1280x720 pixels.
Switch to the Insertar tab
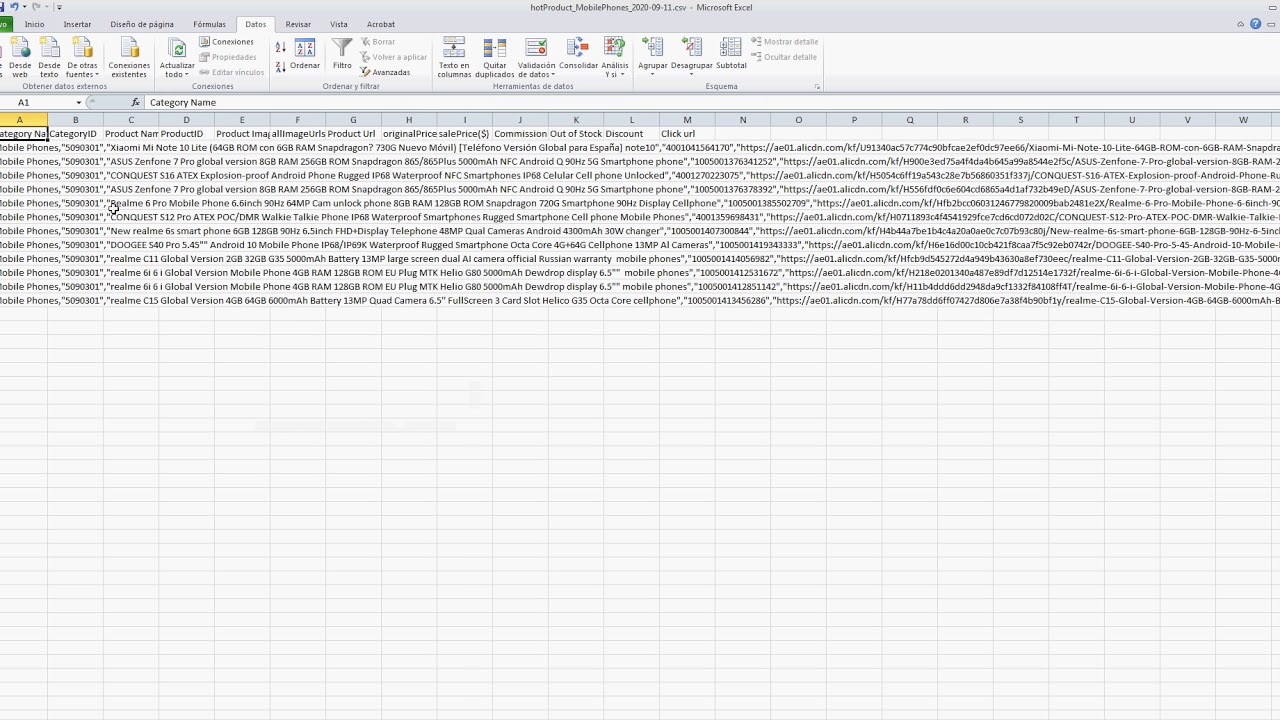[x=77, y=24]
